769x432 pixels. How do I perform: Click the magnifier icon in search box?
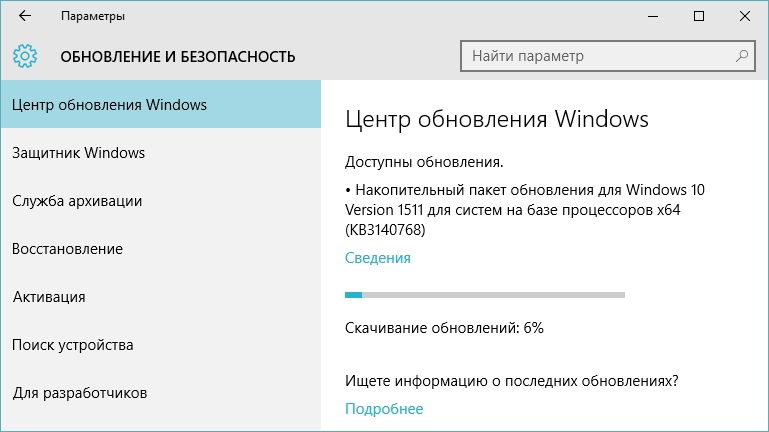pos(742,56)
